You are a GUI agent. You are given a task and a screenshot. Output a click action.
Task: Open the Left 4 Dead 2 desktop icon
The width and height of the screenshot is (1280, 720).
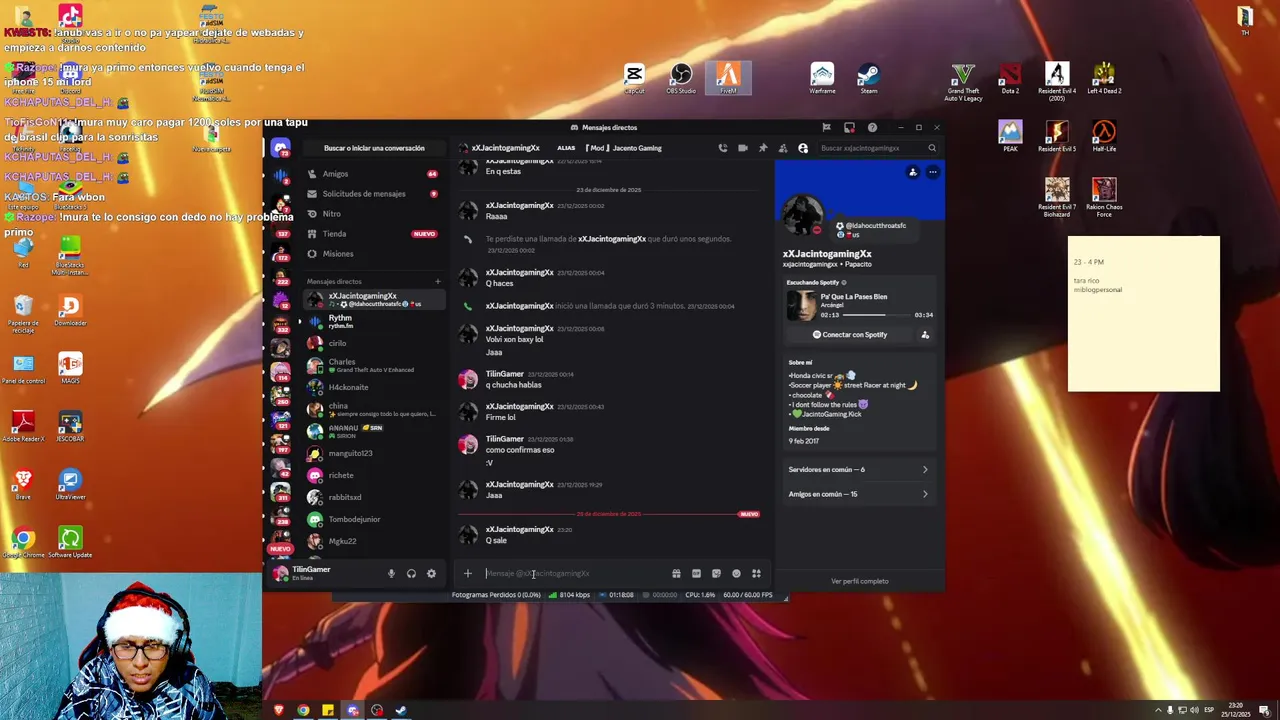pyautogui.click(x=1104, y=79)
